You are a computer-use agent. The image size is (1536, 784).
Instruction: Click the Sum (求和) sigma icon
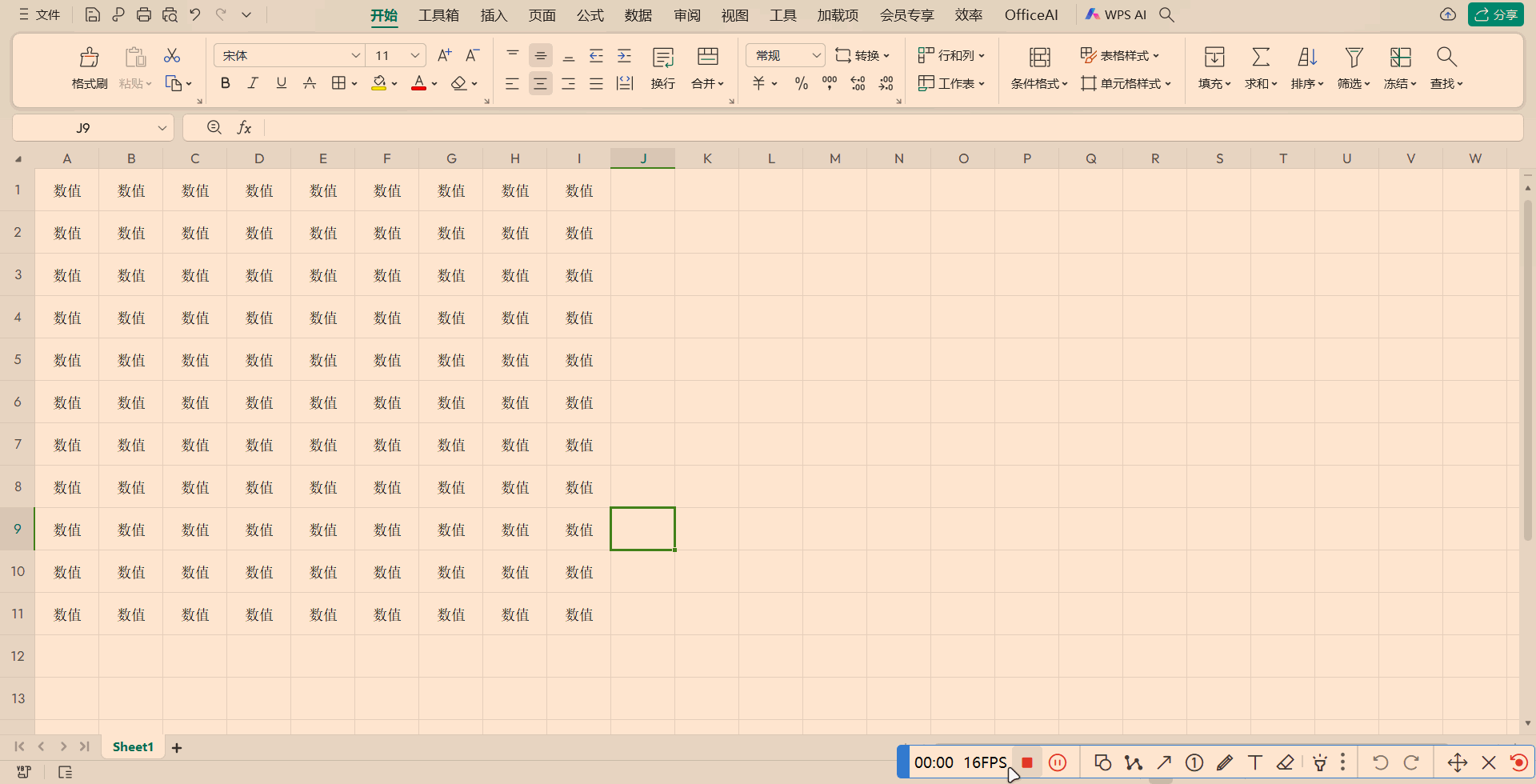point(1260,58)
